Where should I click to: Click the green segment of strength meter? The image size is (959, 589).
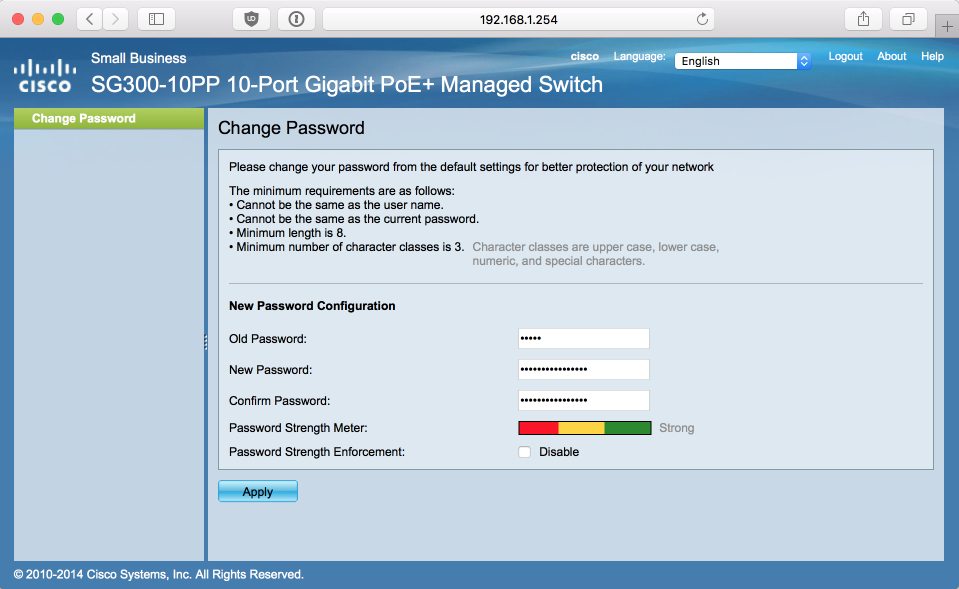[628, 428]
